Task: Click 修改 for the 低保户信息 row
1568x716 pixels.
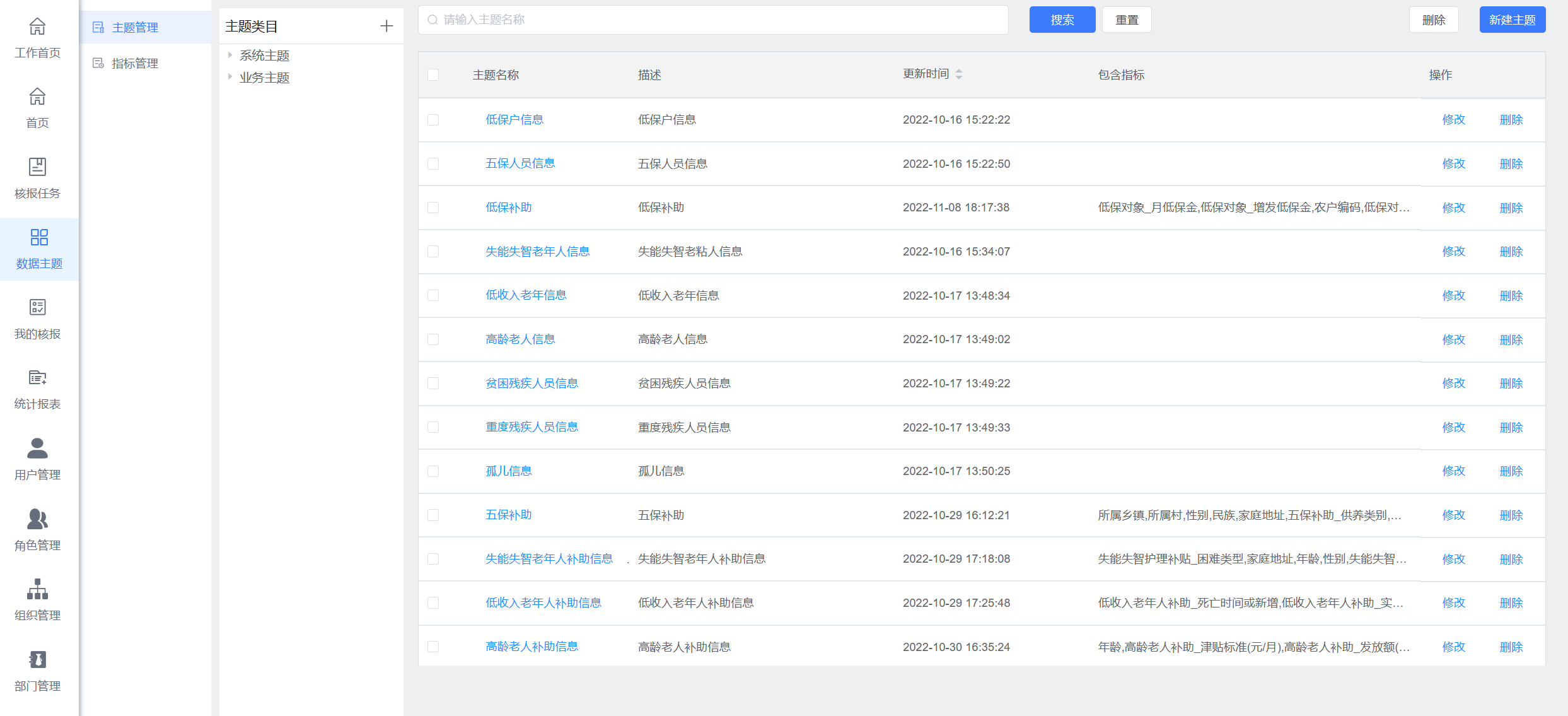Action: (1454, 119)
